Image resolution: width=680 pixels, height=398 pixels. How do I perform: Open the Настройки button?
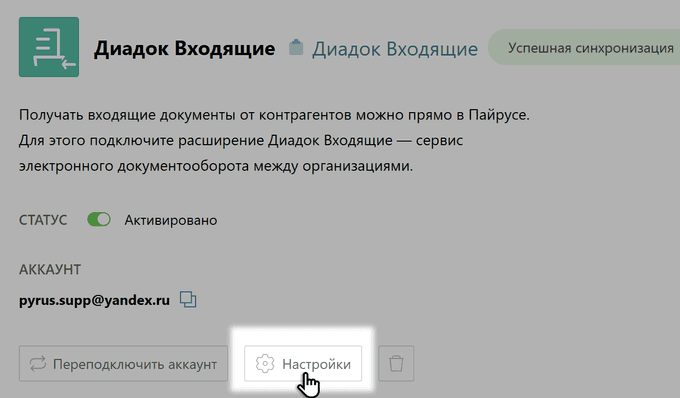(303, 364)
